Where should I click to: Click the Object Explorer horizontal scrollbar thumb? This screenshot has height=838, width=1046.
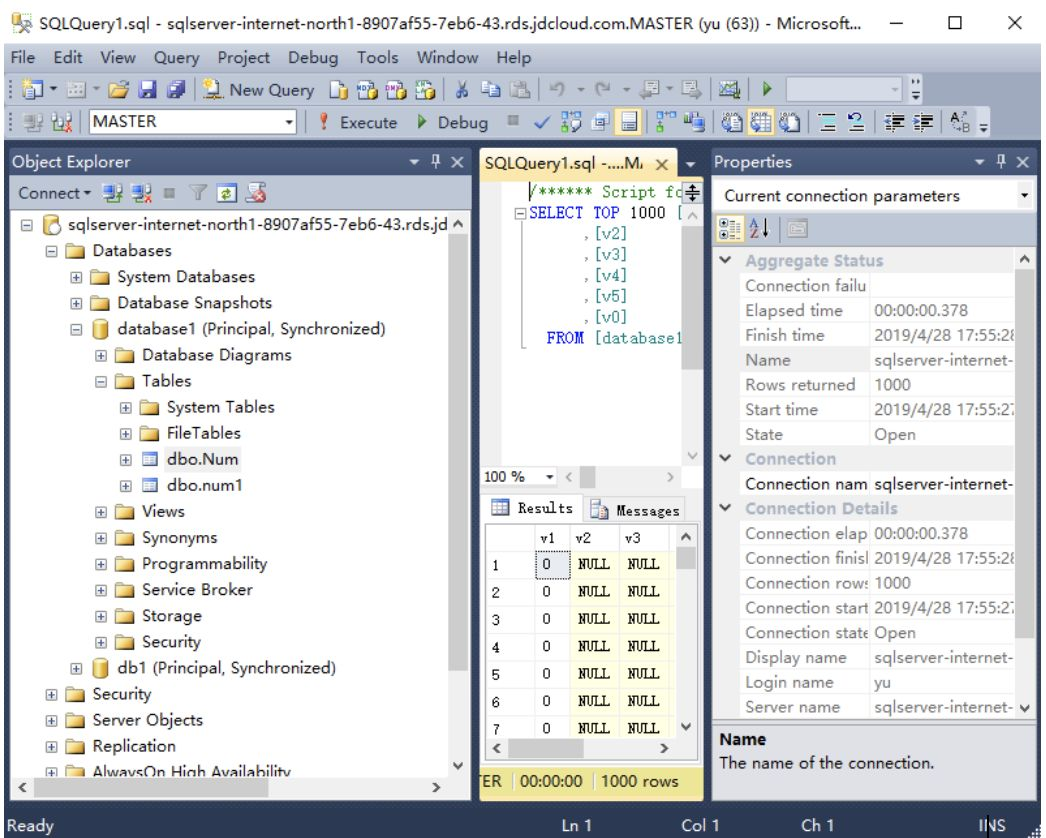(x=151, y=787)
